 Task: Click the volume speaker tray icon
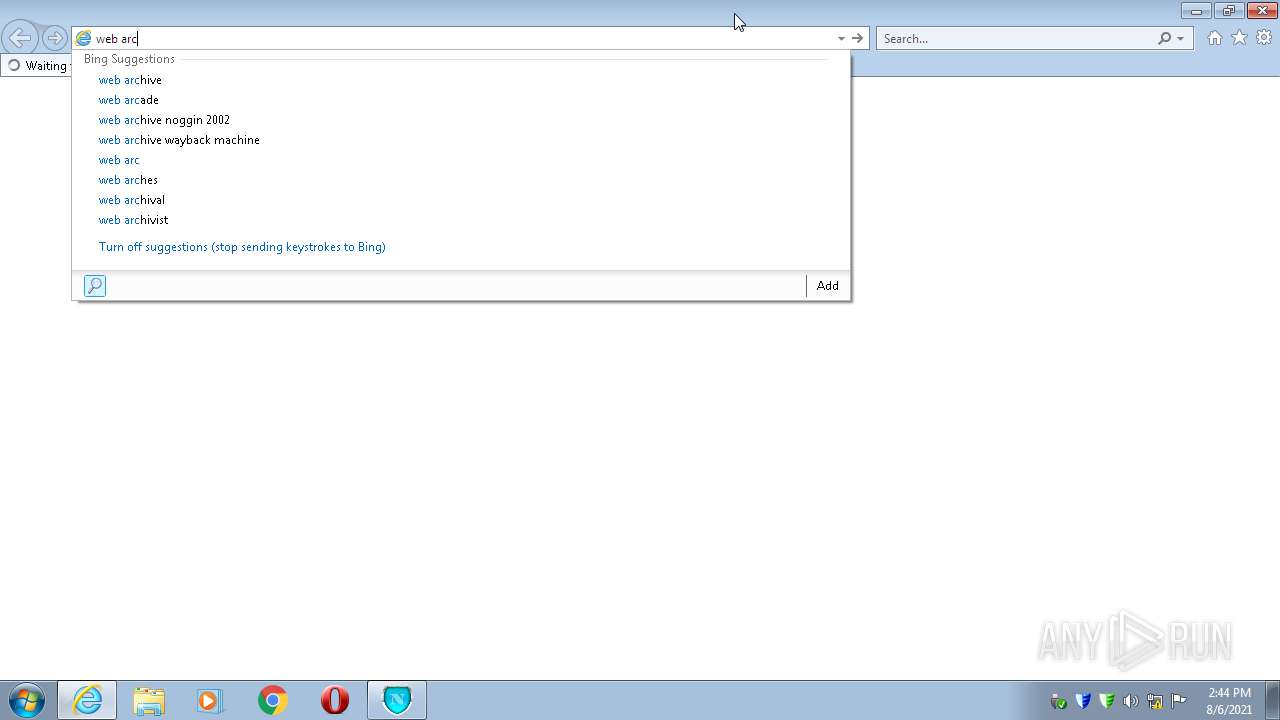pos(1131,701)
